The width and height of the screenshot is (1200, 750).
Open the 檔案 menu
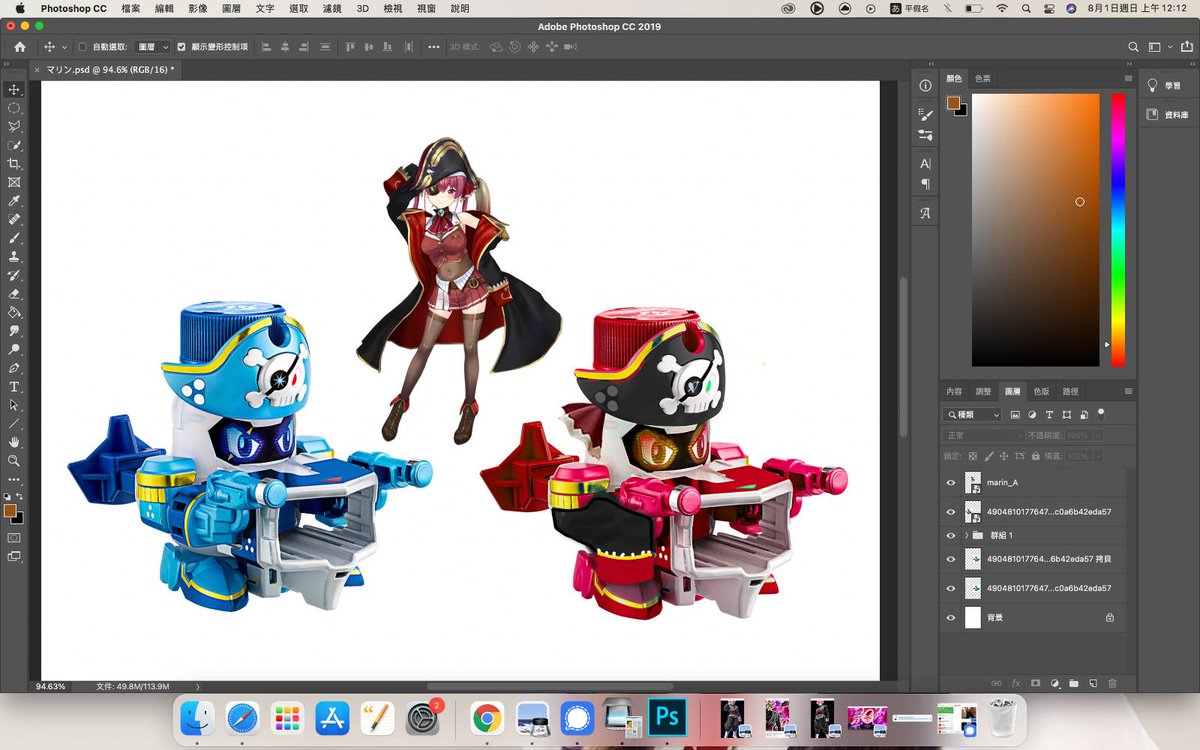click(x=130, y=8)
